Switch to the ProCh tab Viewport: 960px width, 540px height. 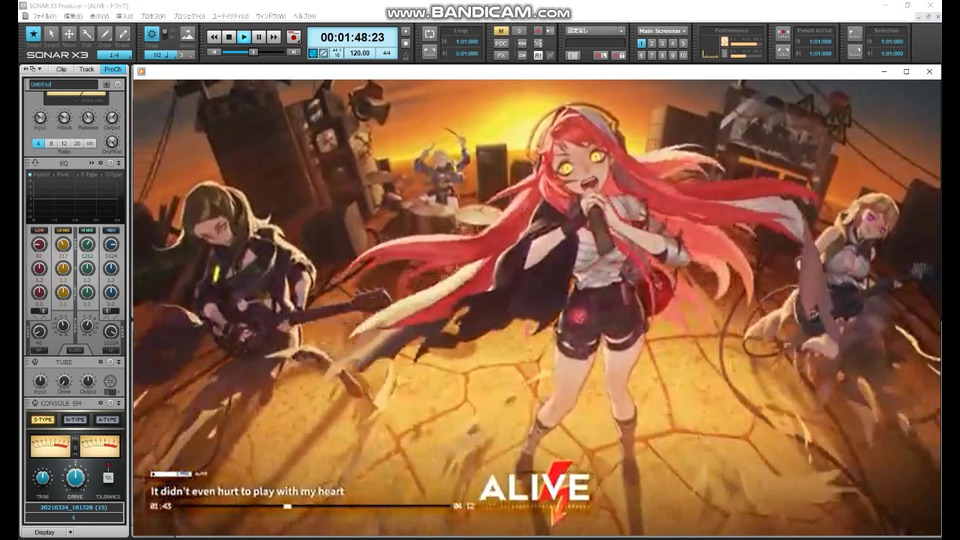(113, 69)
